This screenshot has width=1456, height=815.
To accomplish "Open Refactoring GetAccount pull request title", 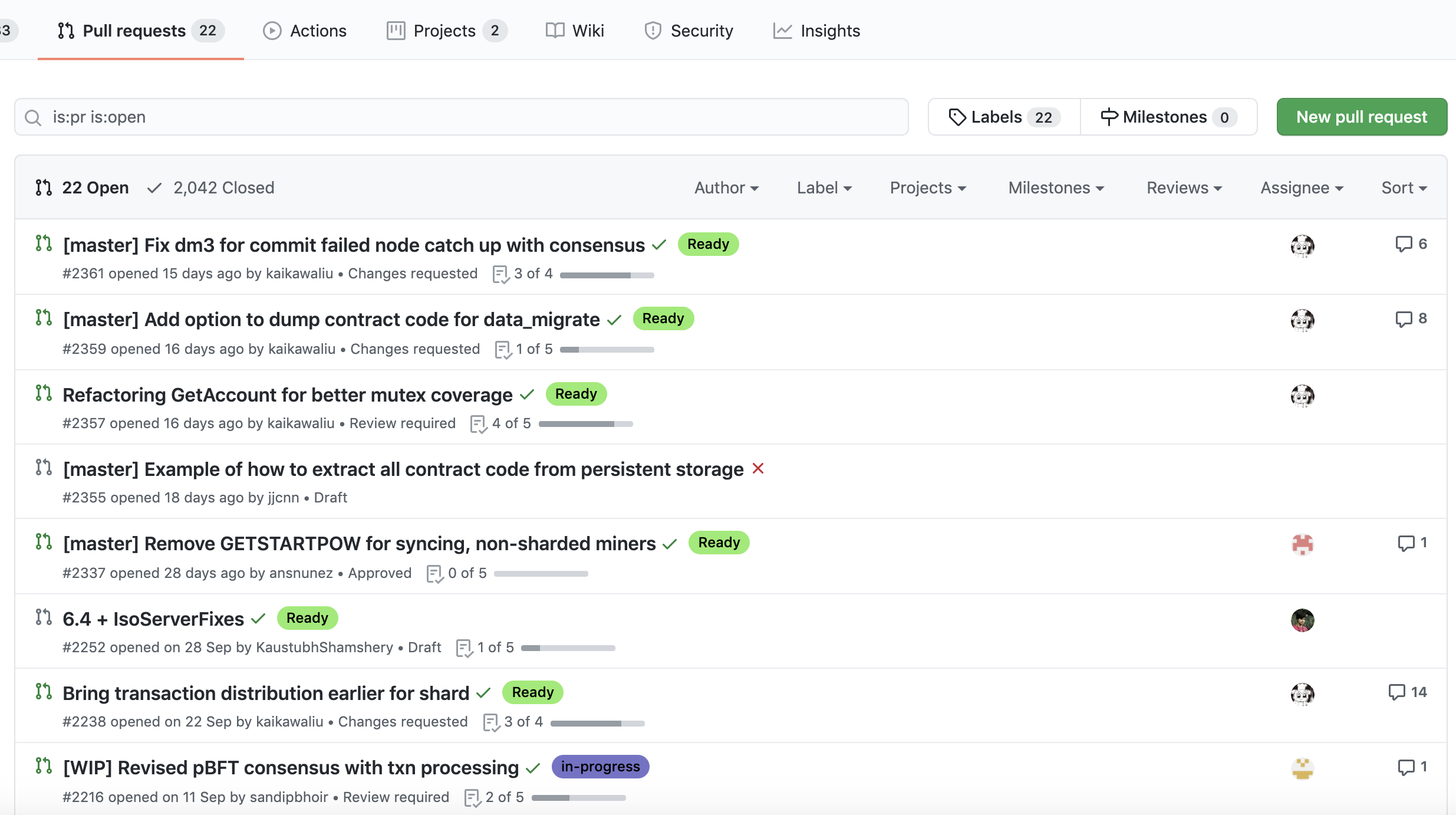I will pos(288,395).
